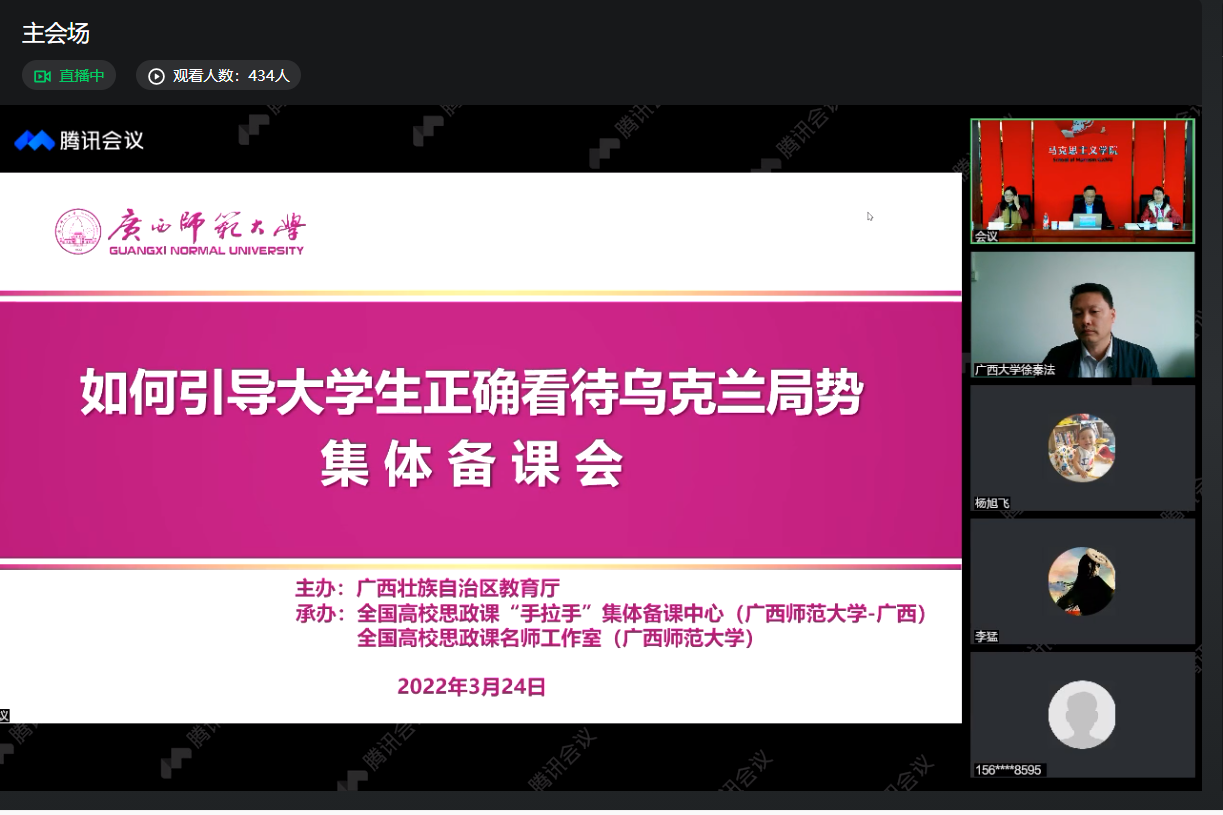Select 杨旭飞's round avatar photo

point(1081,447)
